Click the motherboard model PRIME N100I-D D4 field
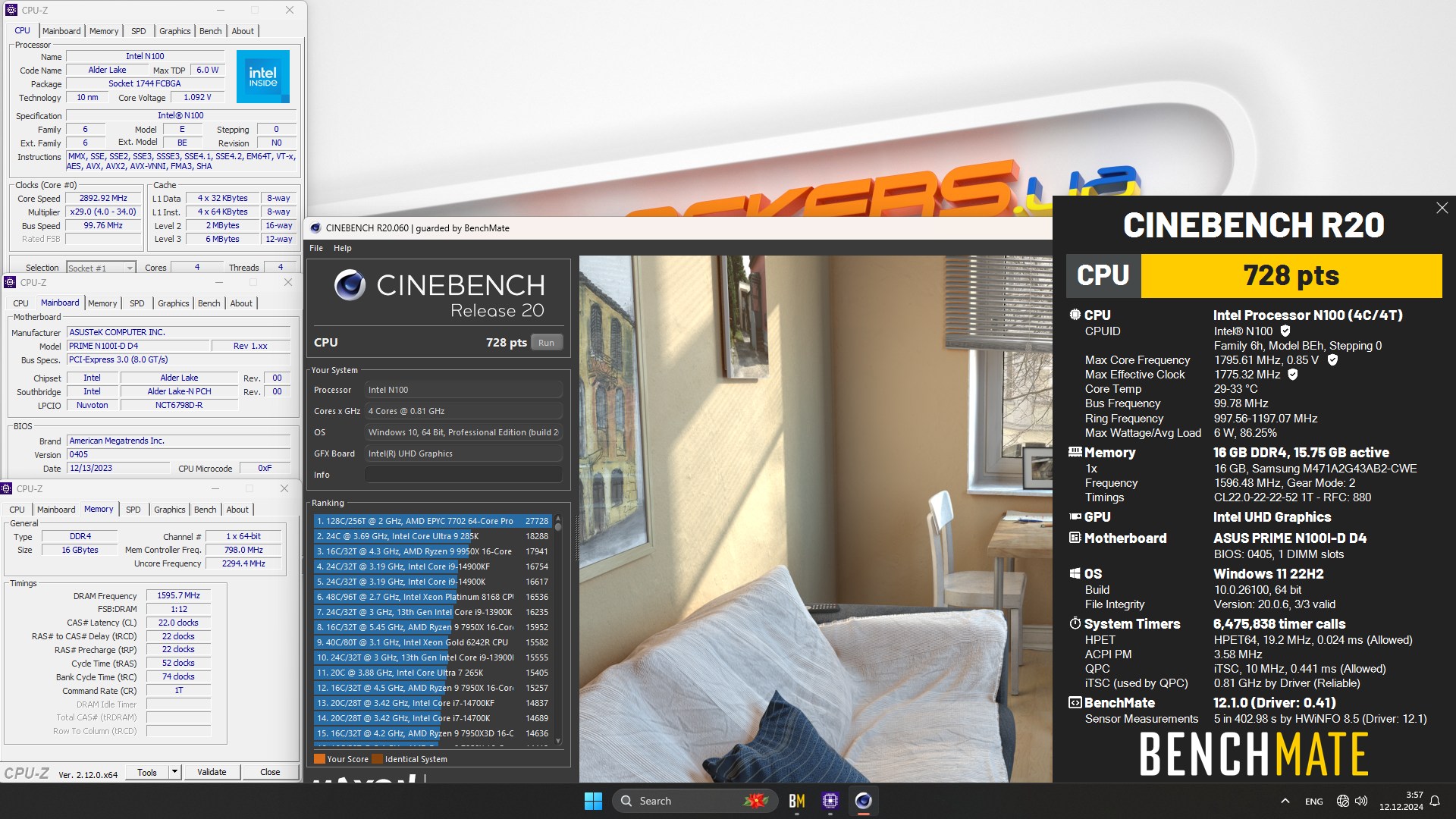Image resolution: width=1456 pixels, height=819 pixels. pyautogui.click(x=138, y=346)
